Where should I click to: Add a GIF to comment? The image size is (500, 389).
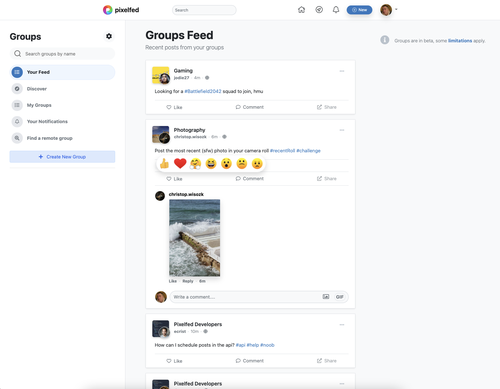(340, 297)
